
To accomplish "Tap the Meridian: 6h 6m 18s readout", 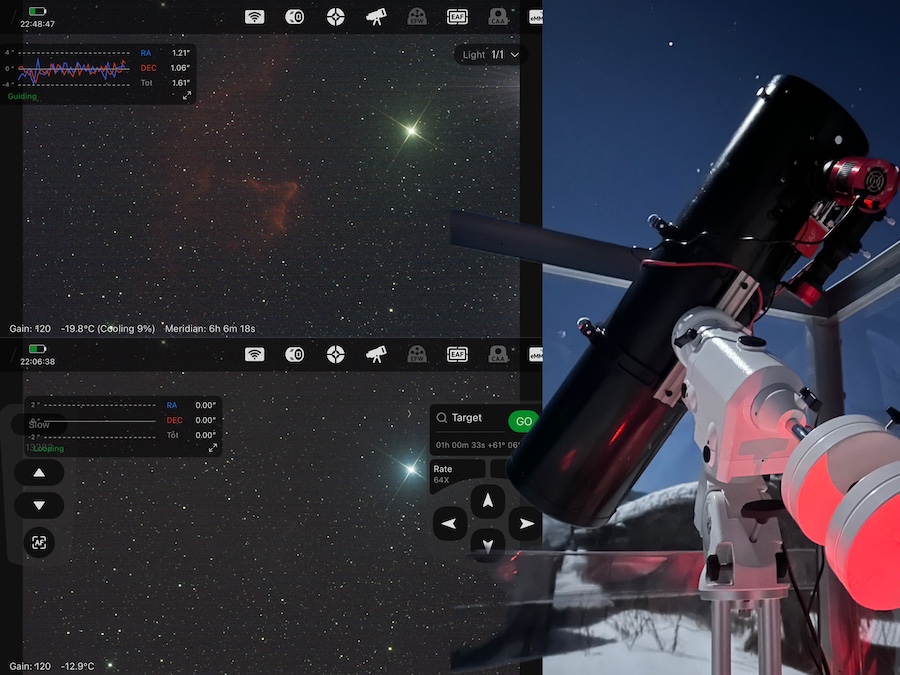I will click(x=210, y=329).
